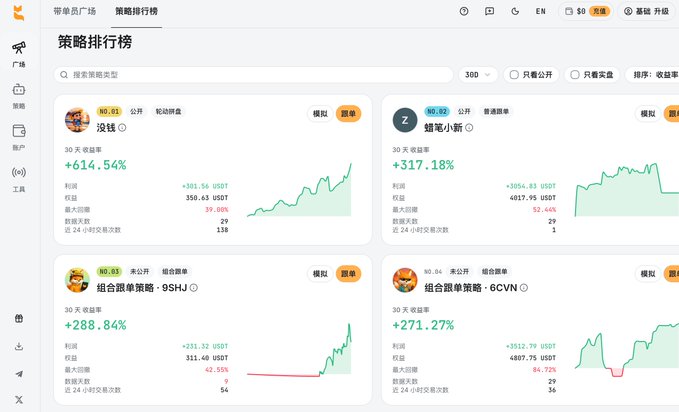
Task: Click the search magnifier icon
Action: click(64, 75)
